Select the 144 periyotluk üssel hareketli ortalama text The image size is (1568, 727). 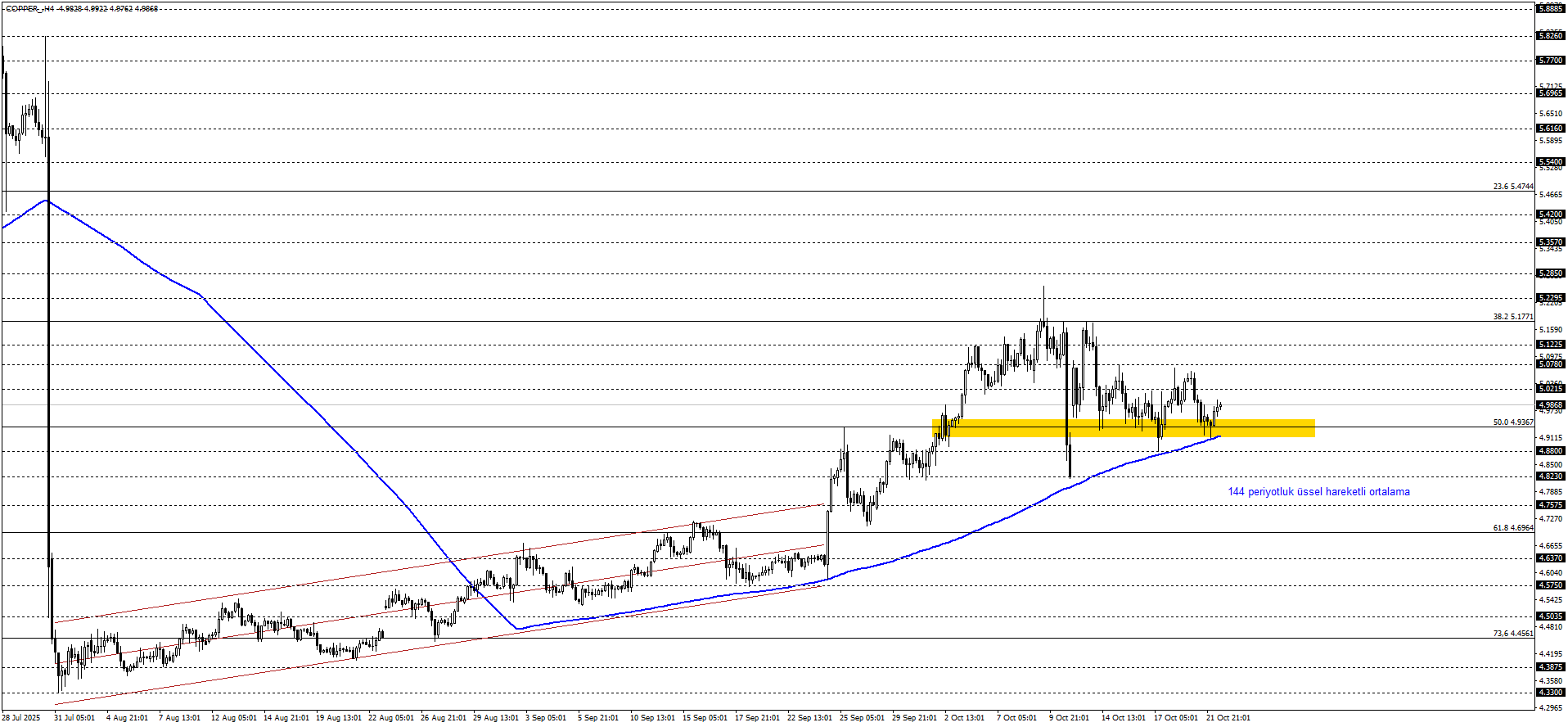1318,492
